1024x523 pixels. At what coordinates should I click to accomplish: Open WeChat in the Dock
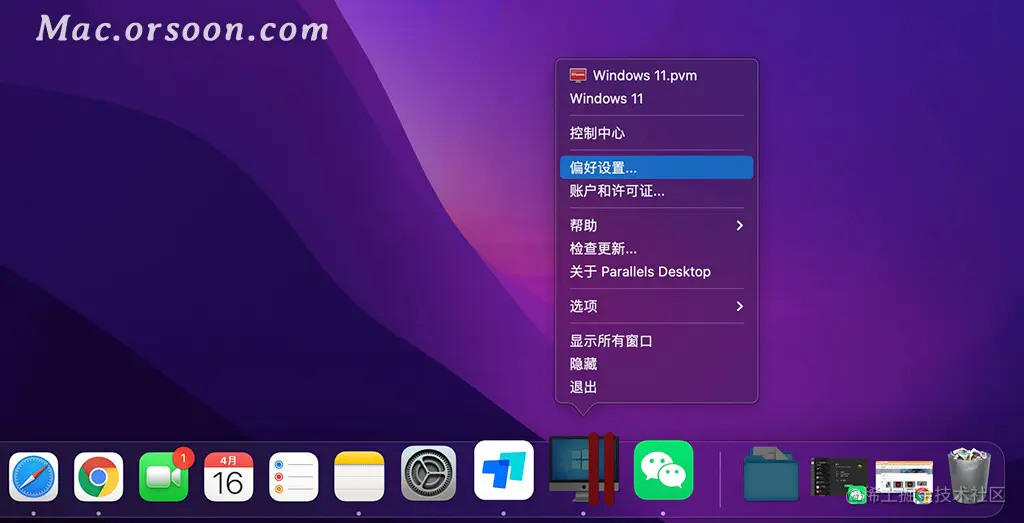point(664,470)
